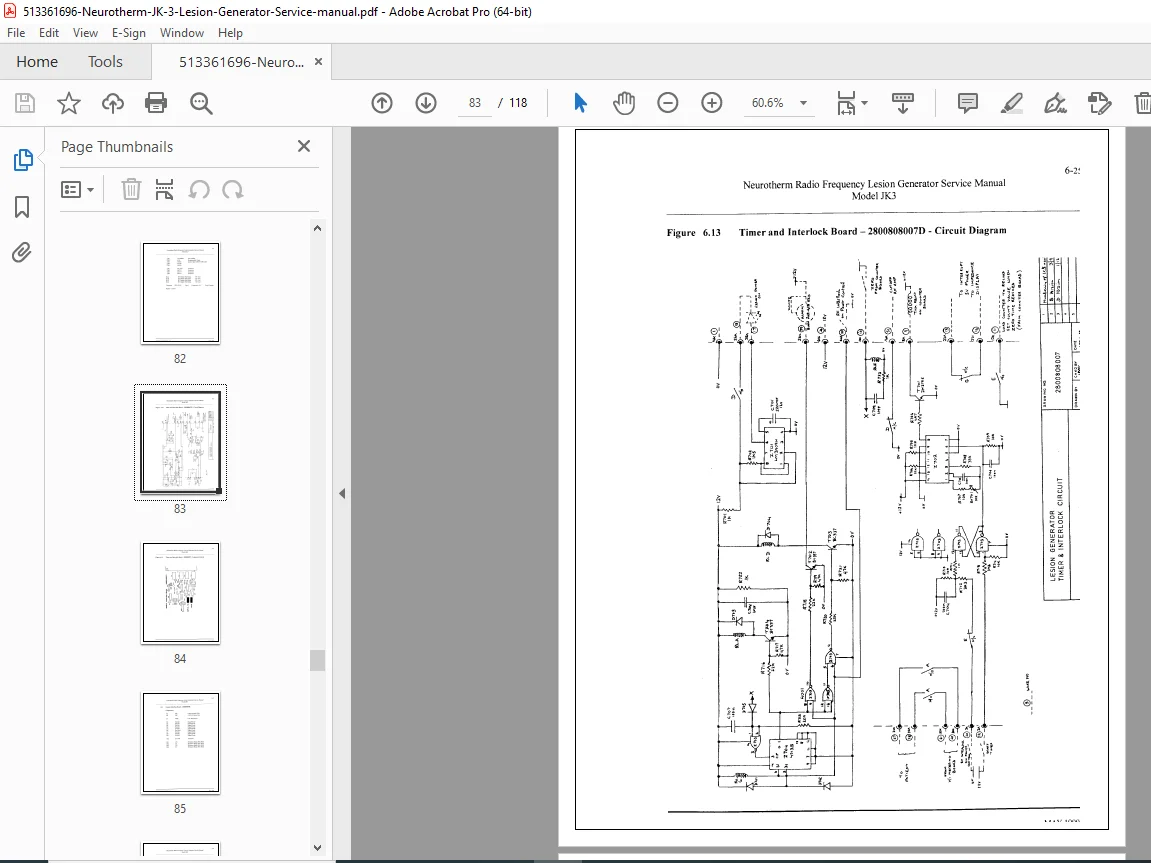Zoom out with minus button
This screenshot has width=1151, height=863.
coord(667,103)
